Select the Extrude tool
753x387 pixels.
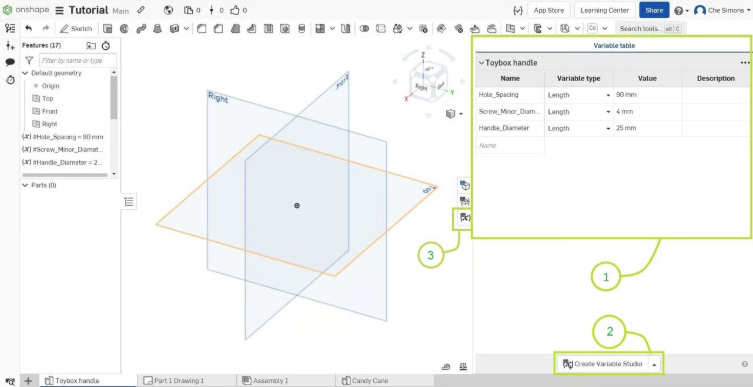[108, 28]
